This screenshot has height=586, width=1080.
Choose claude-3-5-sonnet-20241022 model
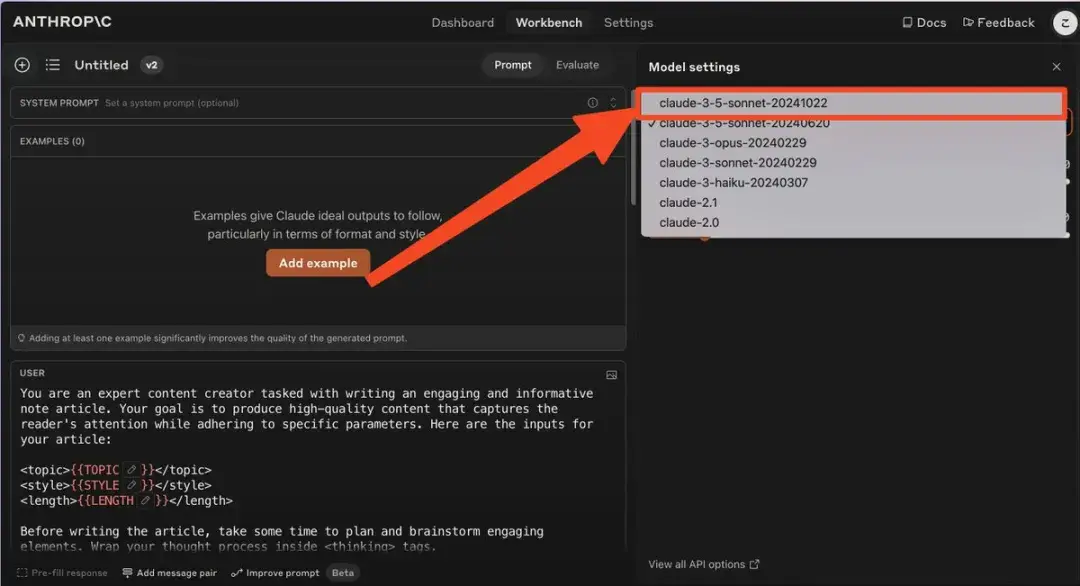(x=853, y=103)
